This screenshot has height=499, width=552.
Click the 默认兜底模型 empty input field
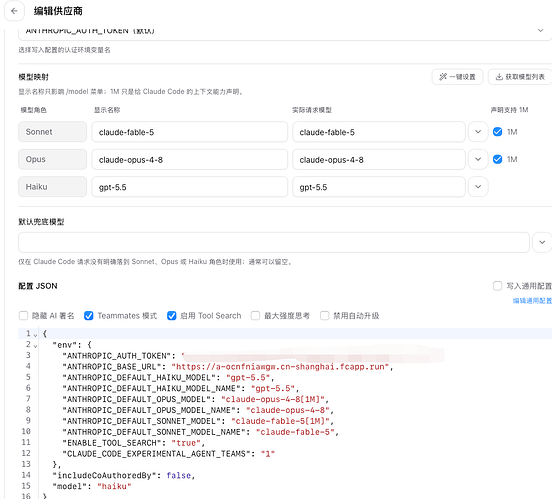pyautogui.click(x=274, y=242)
